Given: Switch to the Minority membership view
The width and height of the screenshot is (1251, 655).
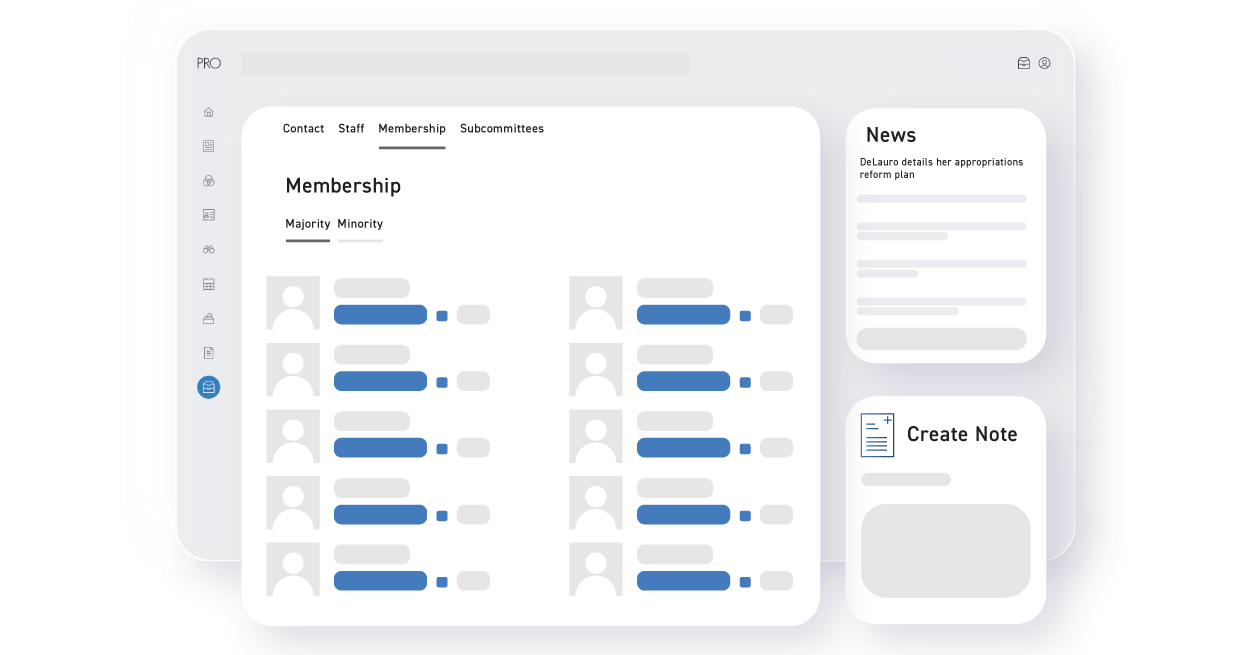Looking at the screenshot, I should click(360, 223).
